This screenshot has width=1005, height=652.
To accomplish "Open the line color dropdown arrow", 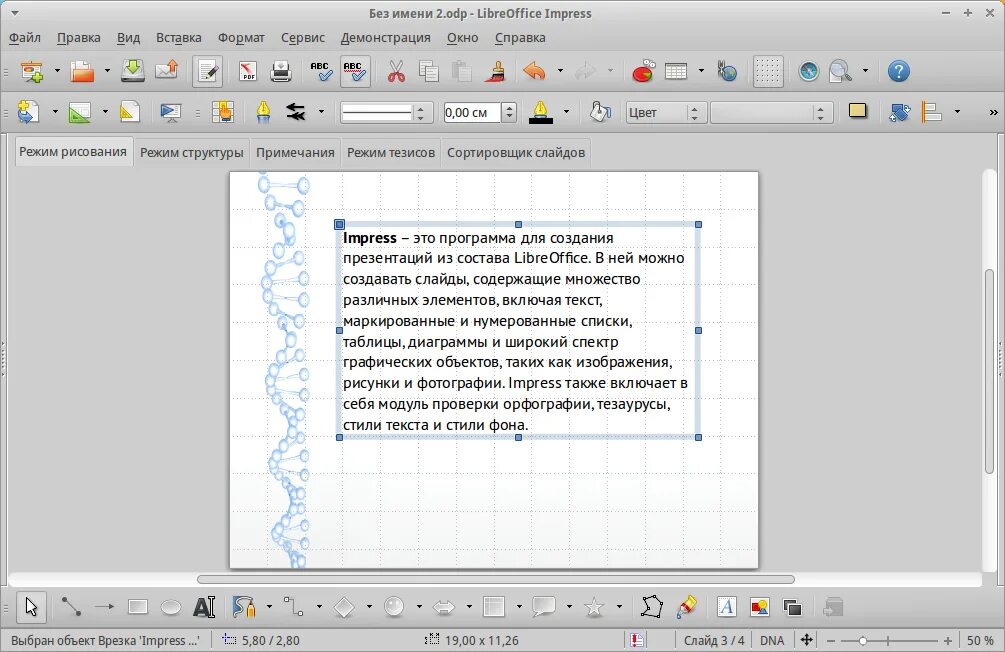I will pyautogui.click(x=566, y=112).
